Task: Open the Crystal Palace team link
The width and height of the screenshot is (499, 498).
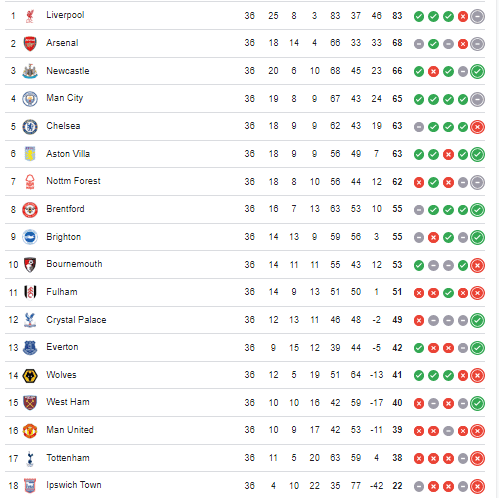Action: (x=76, y=320)
